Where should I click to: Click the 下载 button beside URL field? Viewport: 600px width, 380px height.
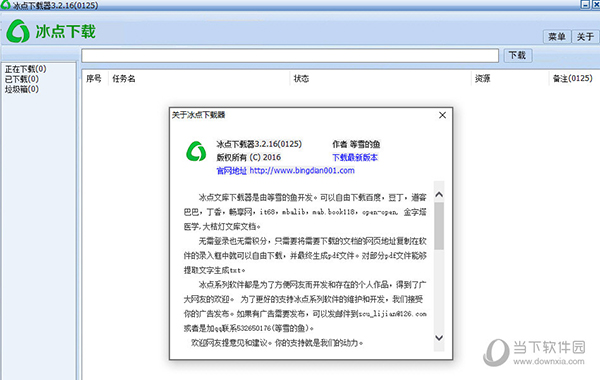click(517, 55)
